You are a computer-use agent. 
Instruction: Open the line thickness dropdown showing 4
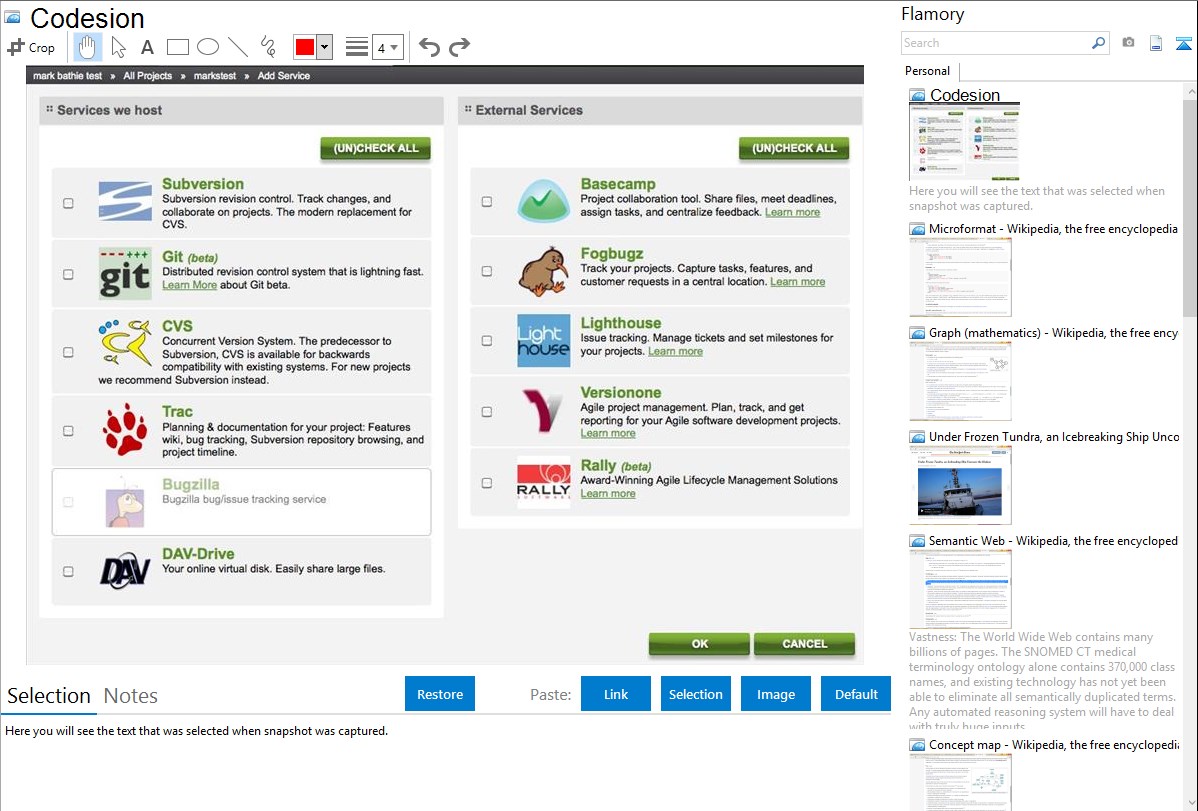pyautogui.click(x=387, y=47)
